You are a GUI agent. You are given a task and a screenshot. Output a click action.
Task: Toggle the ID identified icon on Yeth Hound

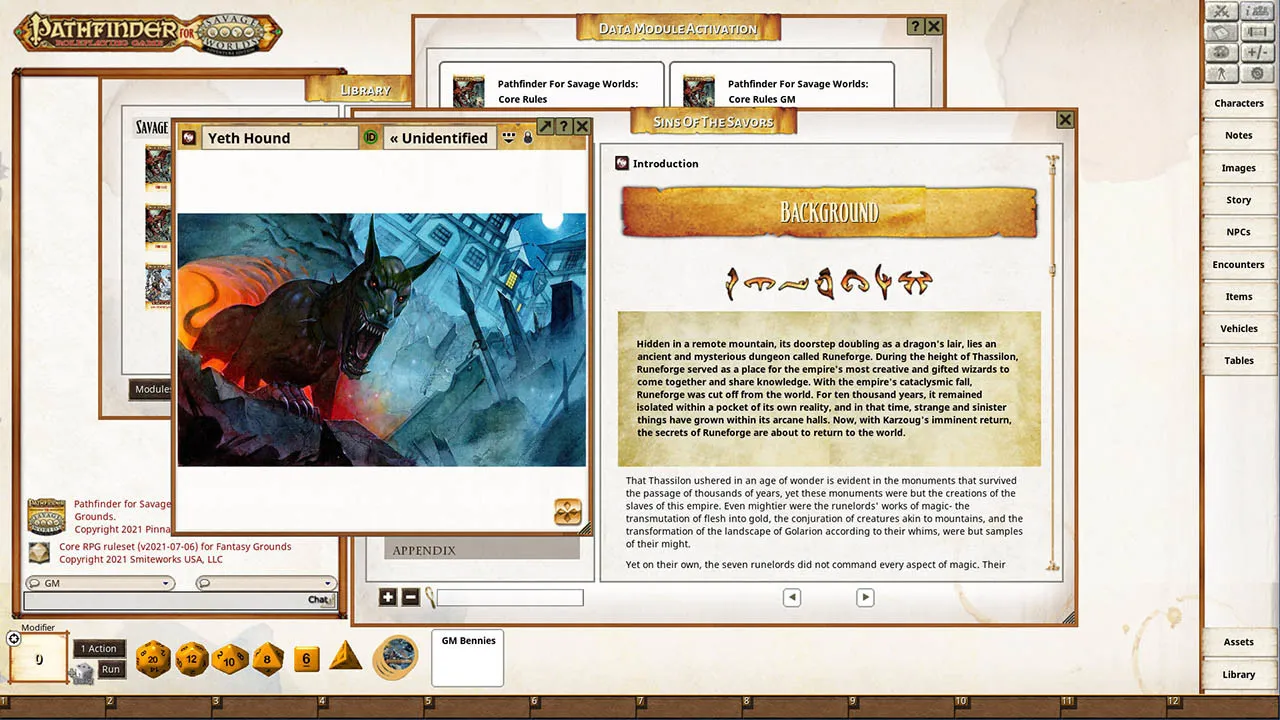(370, 138)
